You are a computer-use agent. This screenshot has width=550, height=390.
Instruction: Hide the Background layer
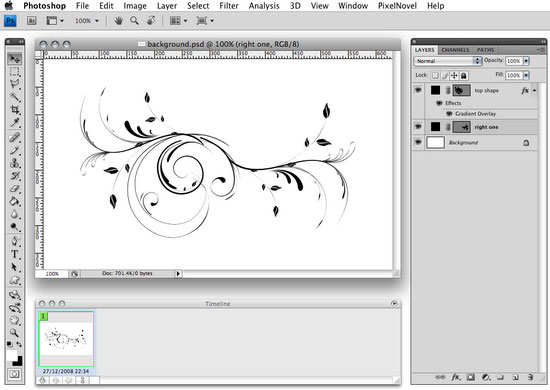[x=418, y=142]
